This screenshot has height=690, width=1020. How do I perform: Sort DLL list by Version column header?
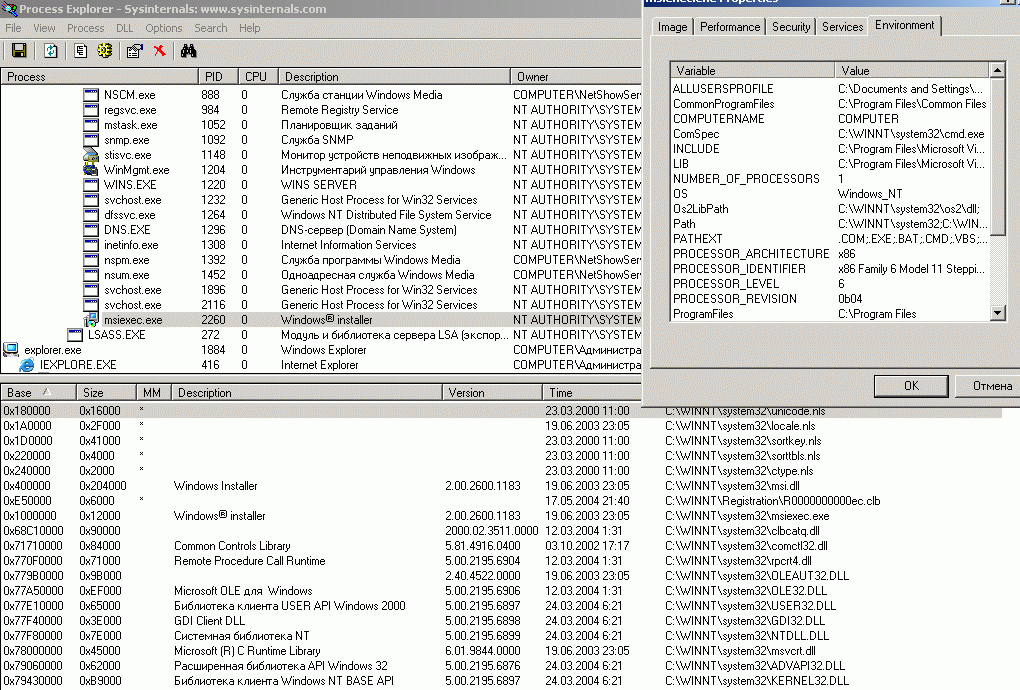[x=492, y=393]
